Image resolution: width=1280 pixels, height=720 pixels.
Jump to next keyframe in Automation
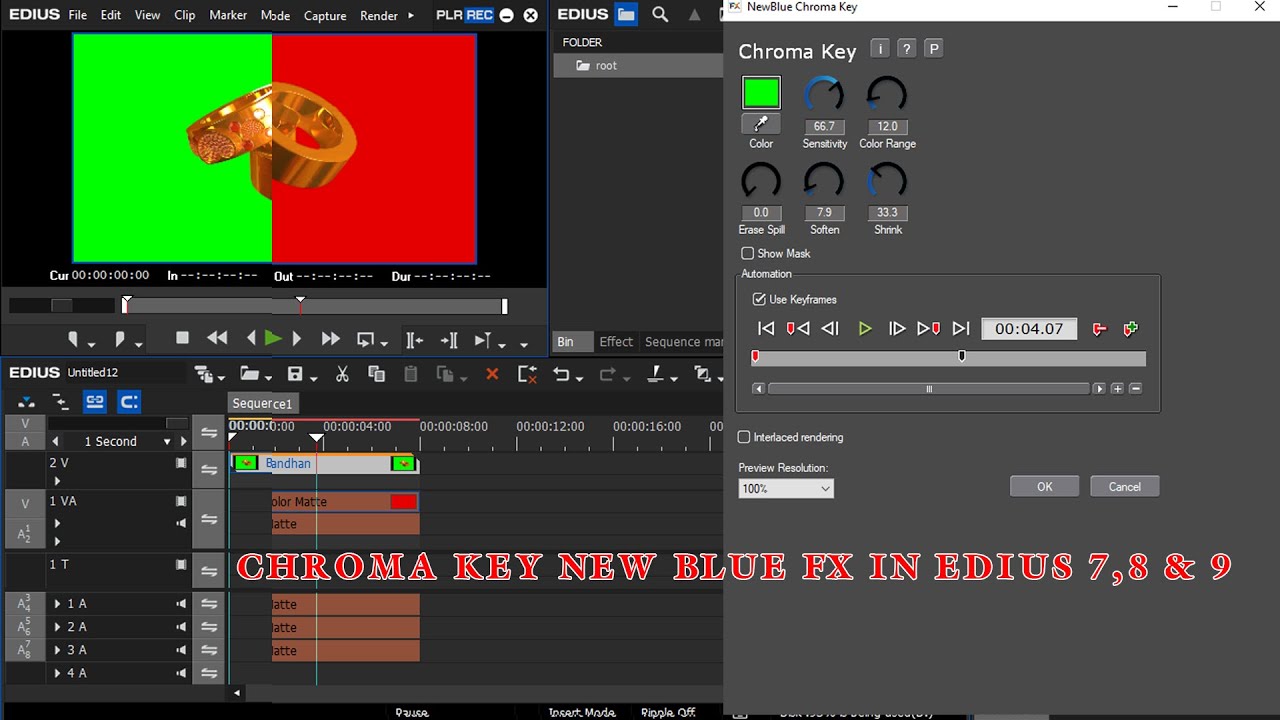[x=929, y=329]
